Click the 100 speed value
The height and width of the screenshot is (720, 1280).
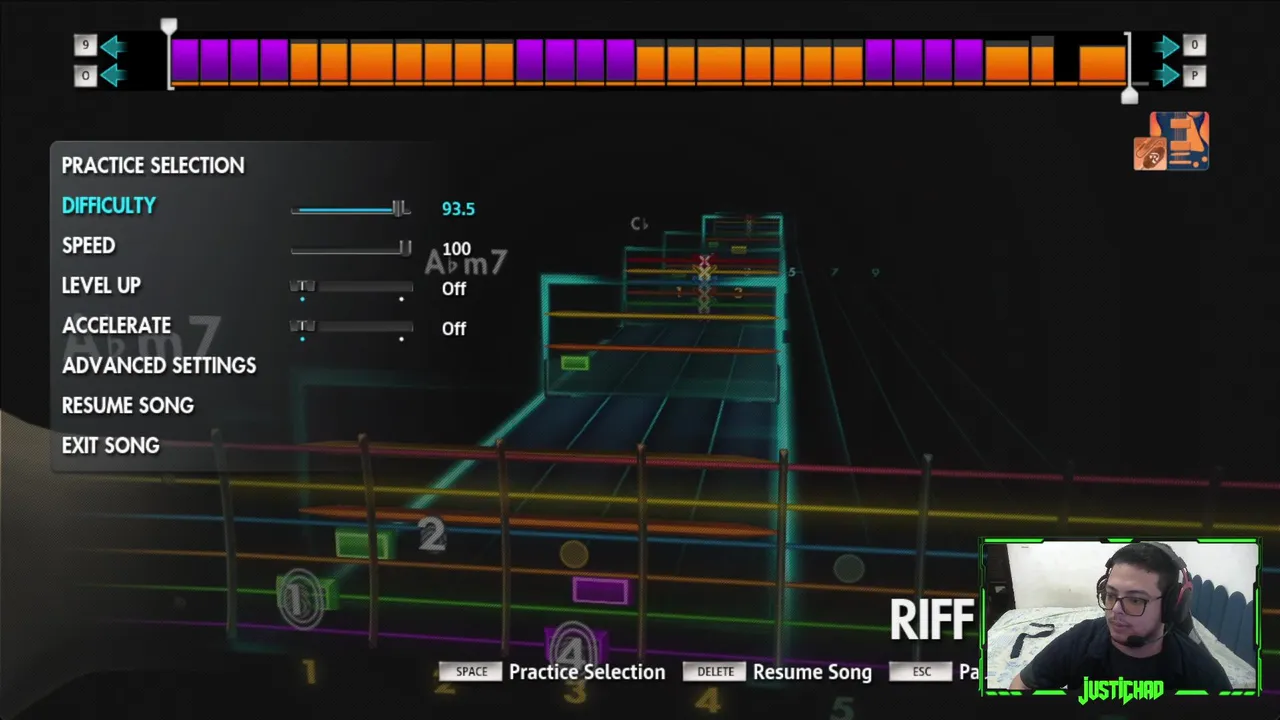[456, 249]
